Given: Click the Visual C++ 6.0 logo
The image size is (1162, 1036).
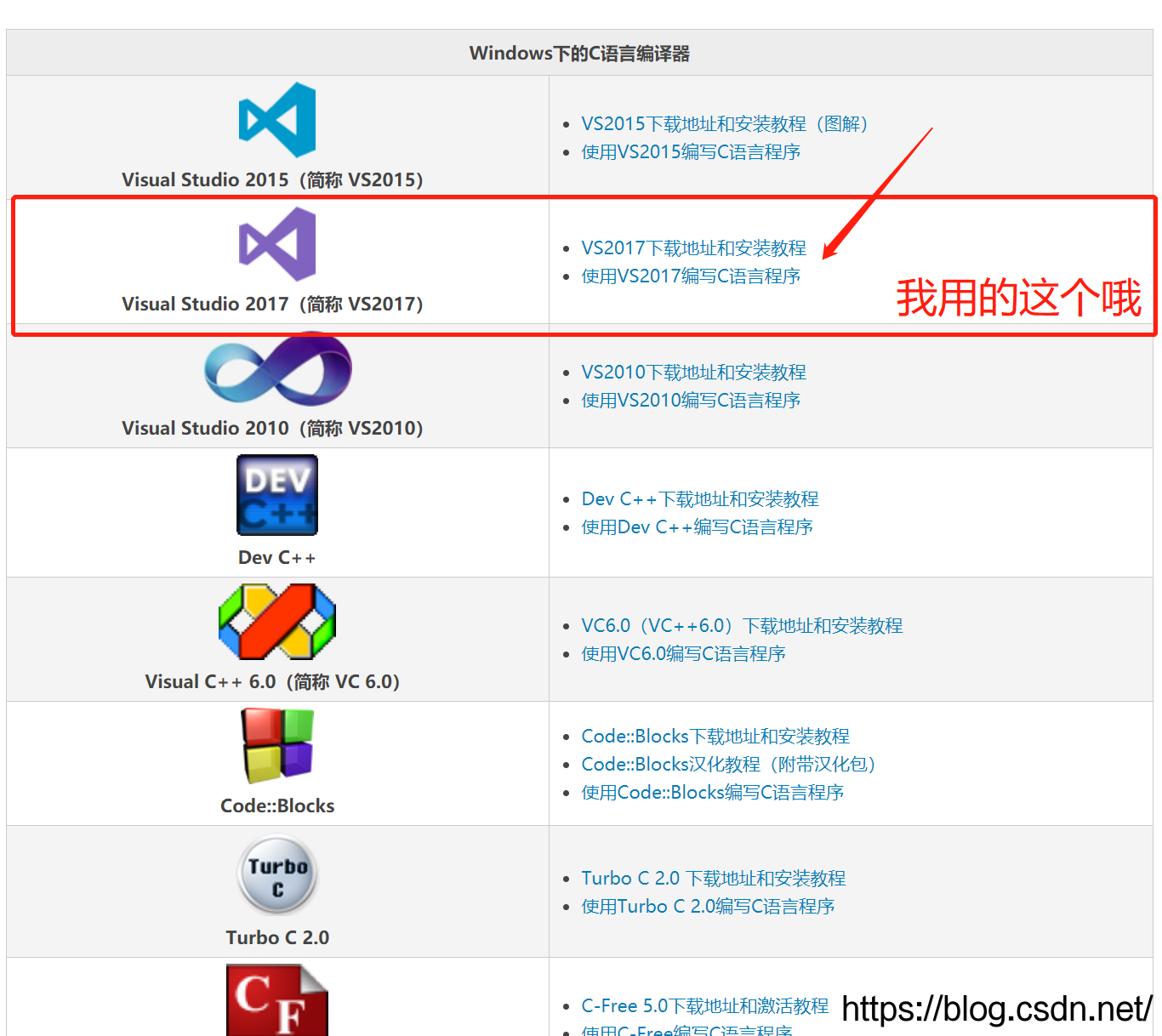Looking at the screenshot, I should tap(277, 621).
